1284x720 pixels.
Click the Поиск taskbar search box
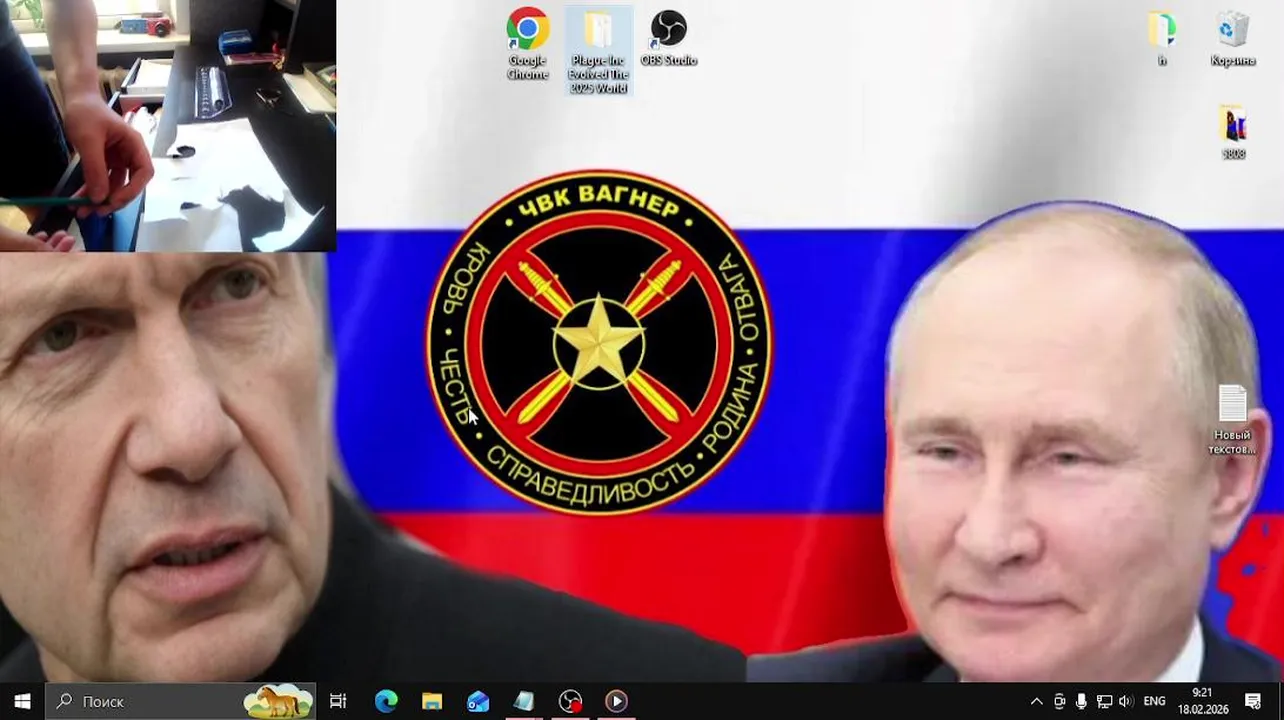pos(181,701)
